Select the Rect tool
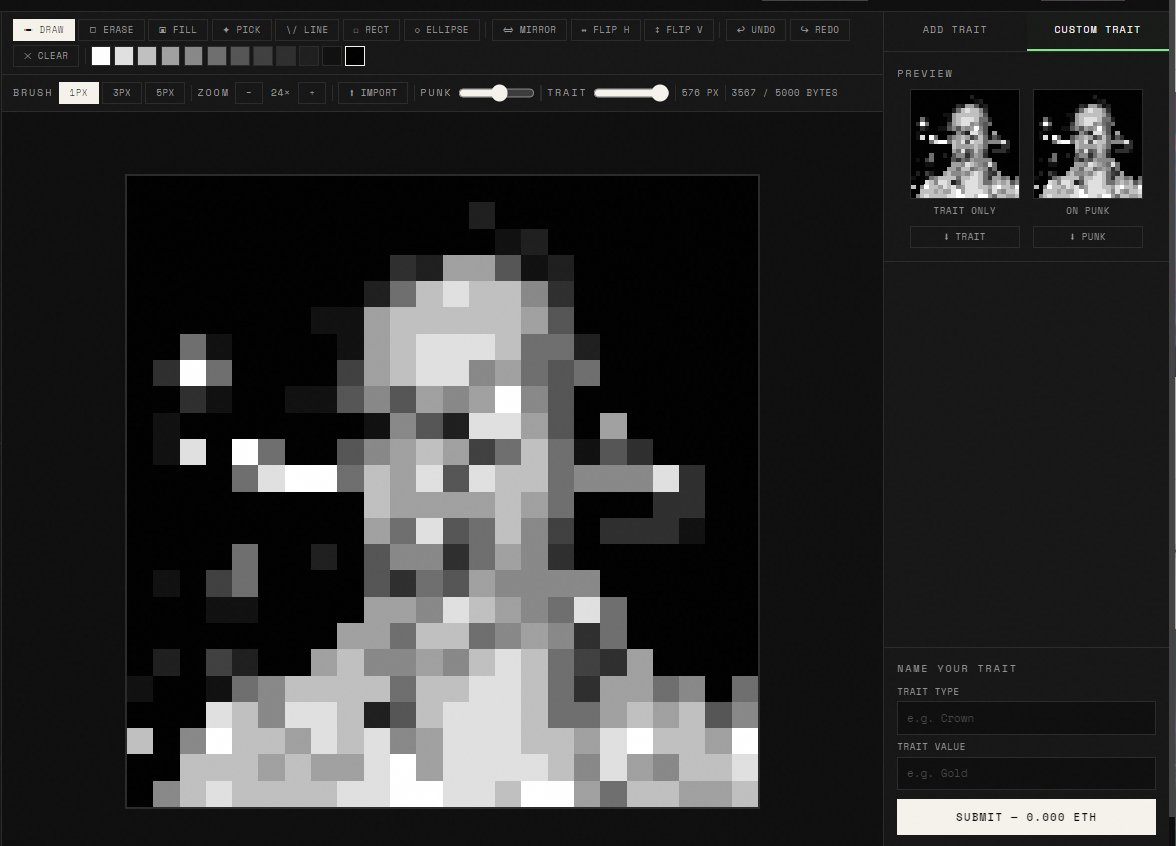The image size is (1176, 846). [x=371, y=30]
